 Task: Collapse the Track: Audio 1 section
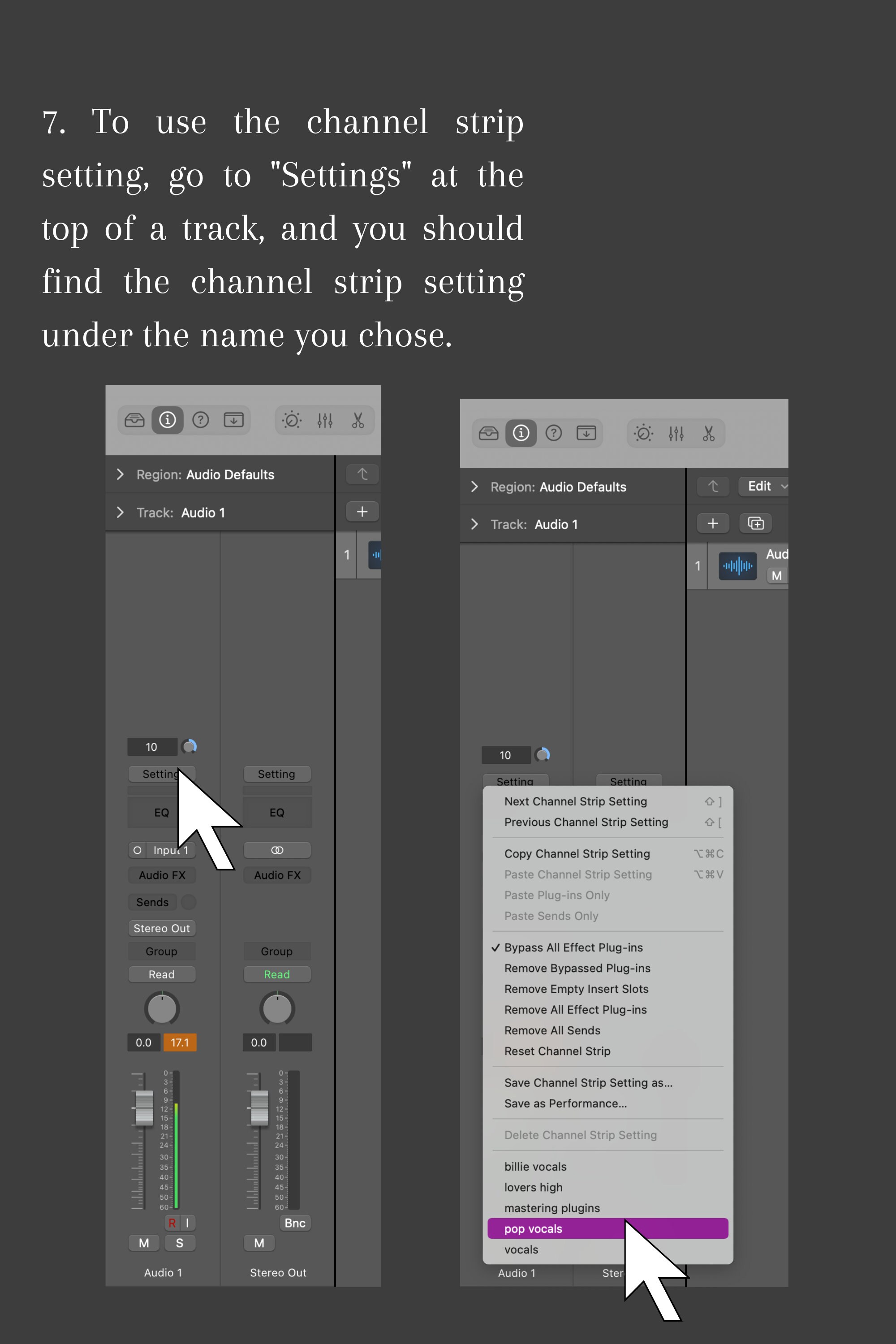coord(121,513)
